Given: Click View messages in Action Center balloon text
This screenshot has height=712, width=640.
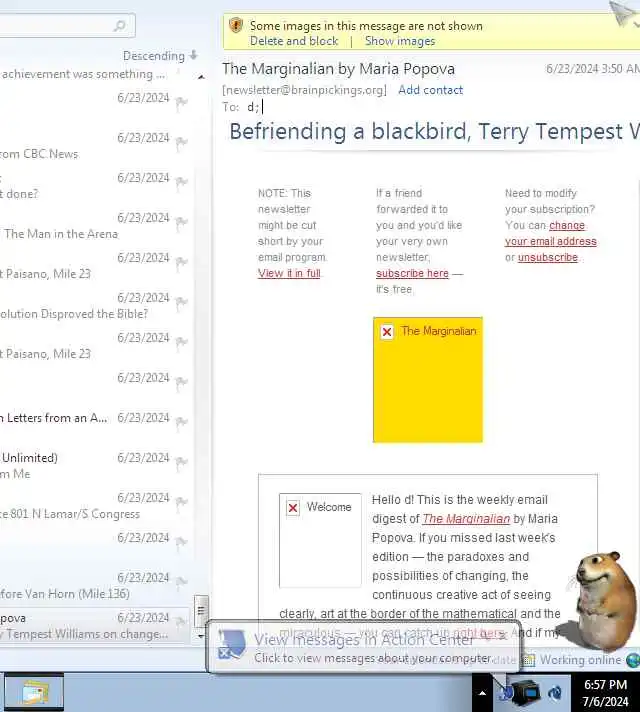Looking at the screenshot, I should tap(363, 640).
